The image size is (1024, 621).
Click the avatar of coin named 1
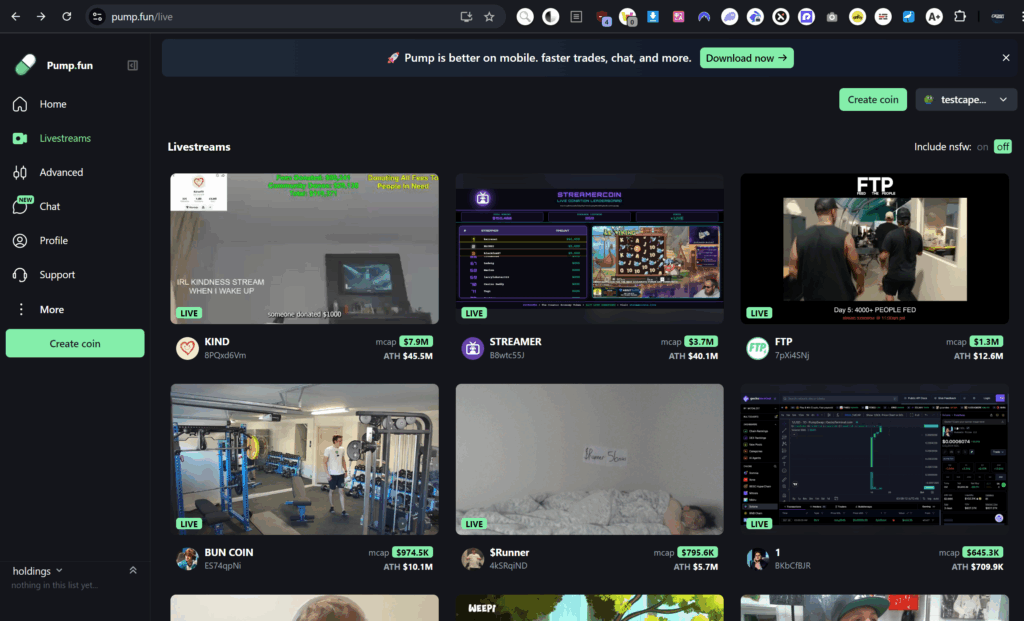[758, 559]
